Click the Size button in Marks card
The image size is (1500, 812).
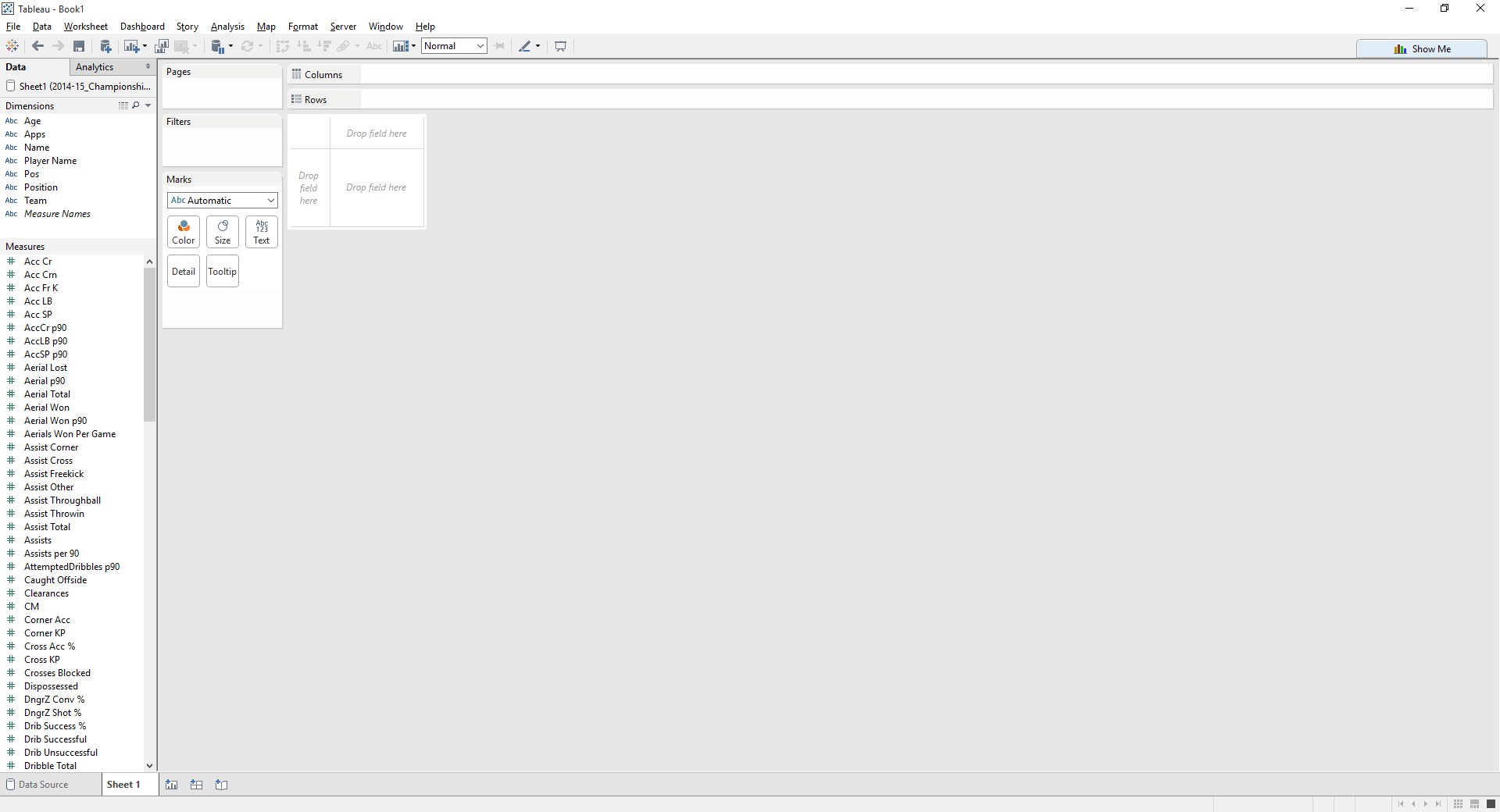coord(223,232)
